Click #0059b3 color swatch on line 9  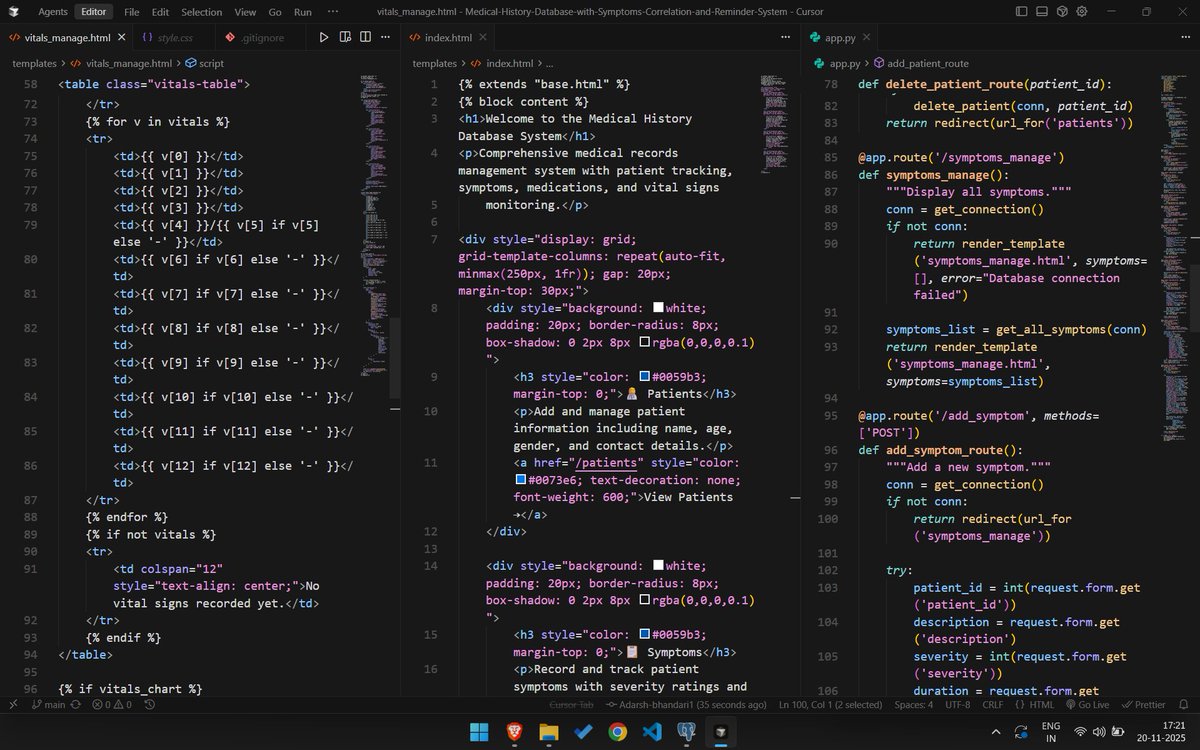(x=644, y=377)
